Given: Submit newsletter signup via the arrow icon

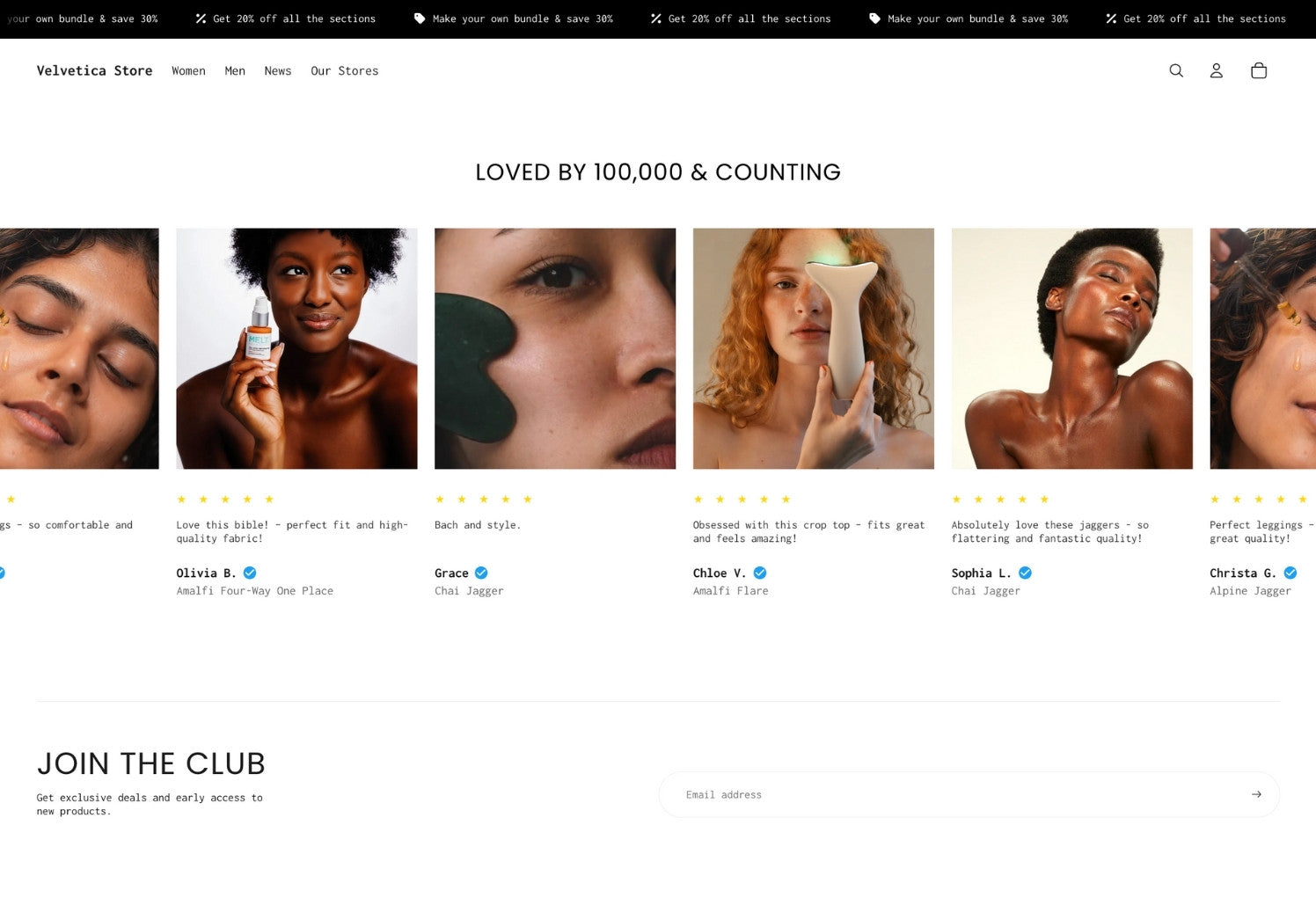Looking at the screenshot, I should tap(1256, 794).
